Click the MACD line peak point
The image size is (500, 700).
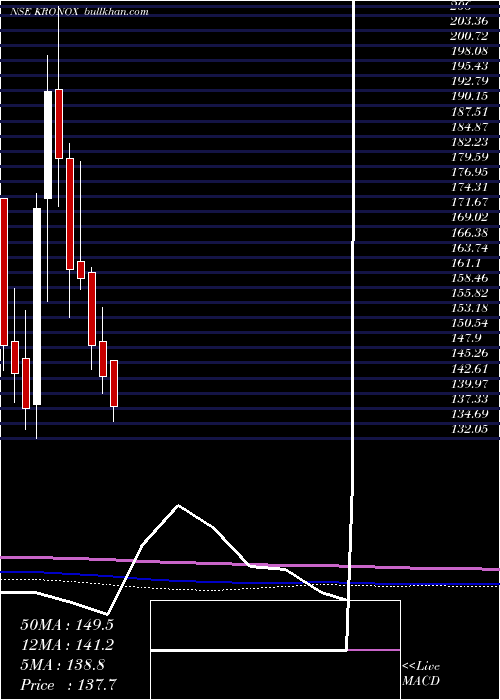(x=179, y=505)
